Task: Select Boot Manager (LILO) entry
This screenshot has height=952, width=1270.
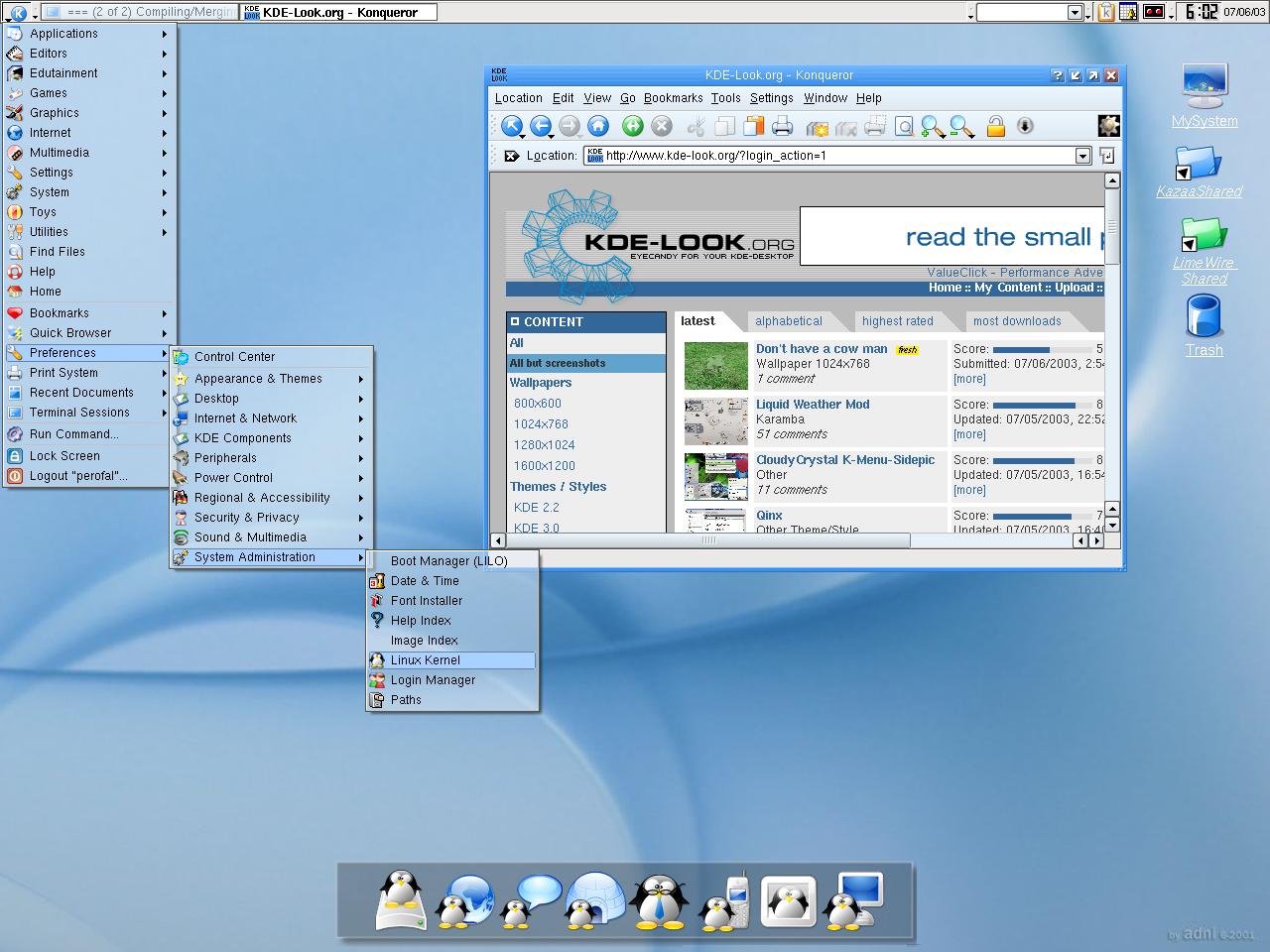Action: coord(451,561)
